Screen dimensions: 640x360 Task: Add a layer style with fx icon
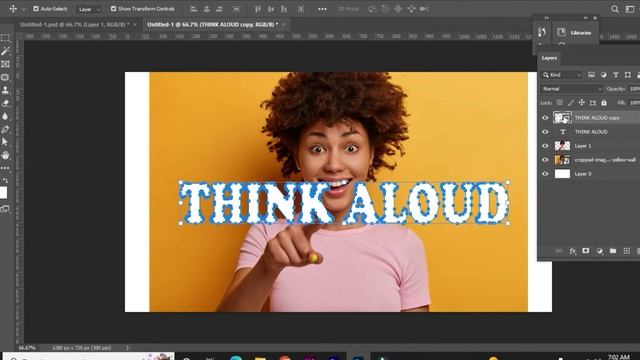coord(573,251)
